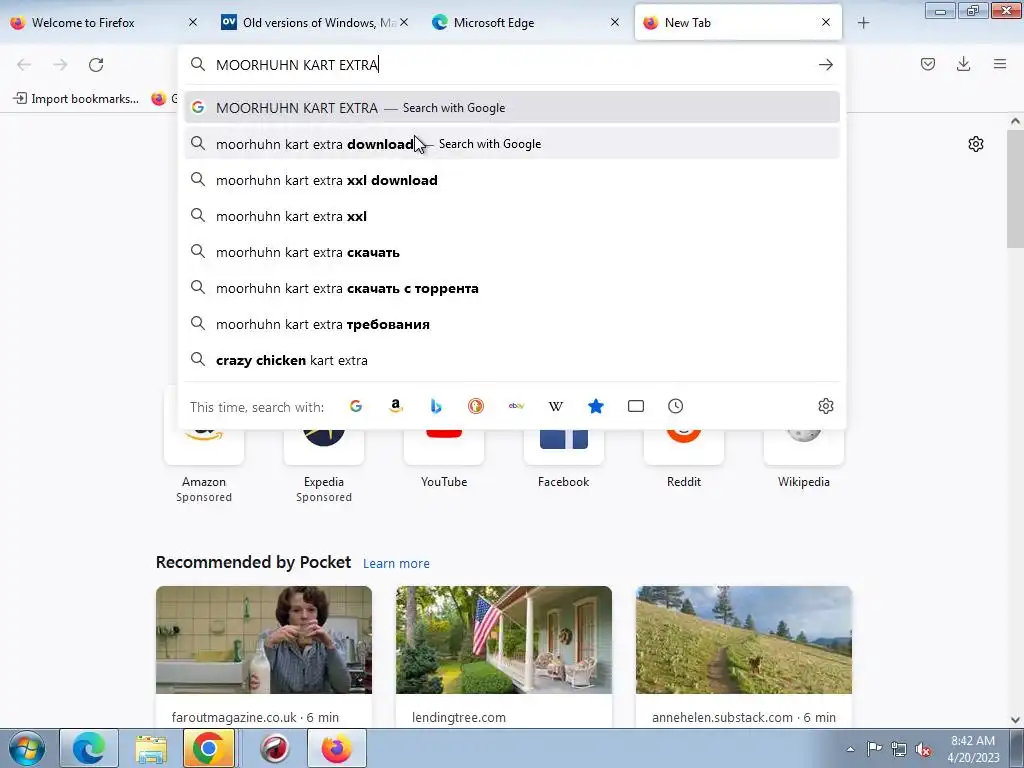Open a new tab with plus button
This screenshot has width=1024, height=768.
863,23
